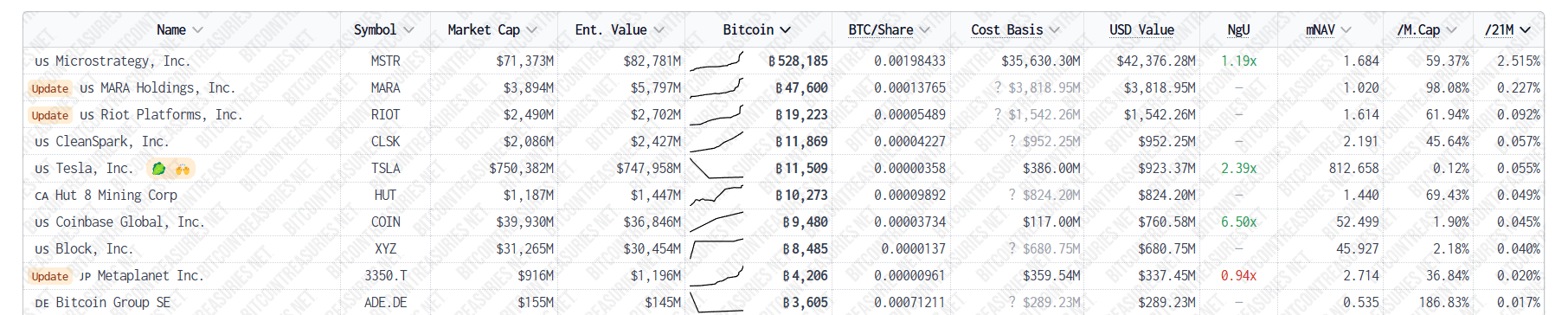Click the ₿528,185 bitcoin holdings value
1568x315 pixels.
click(798, 61)
